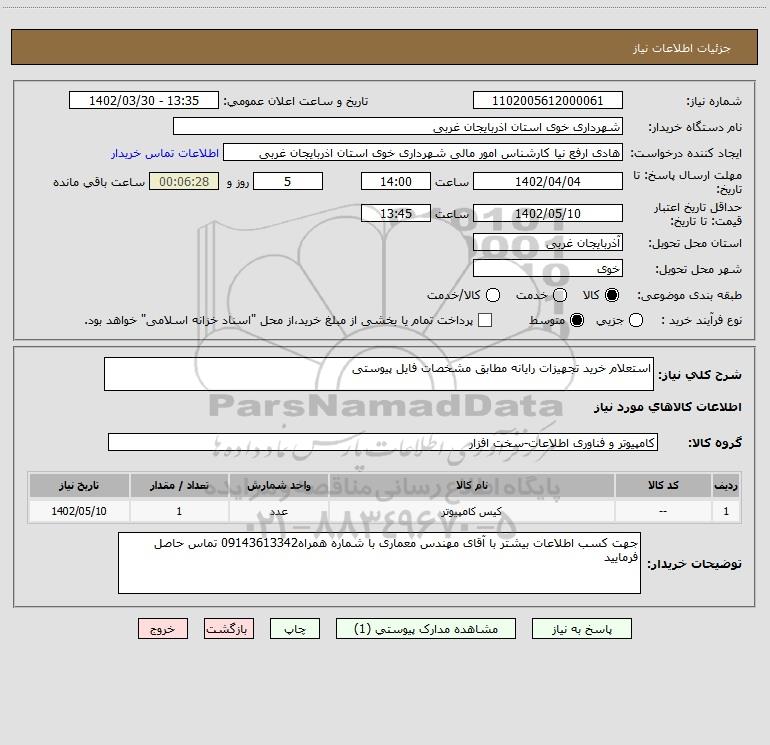The width and height of the screenshot is (770, 745).
Task: Click the buyer organization name field
Action: point(398,126)
